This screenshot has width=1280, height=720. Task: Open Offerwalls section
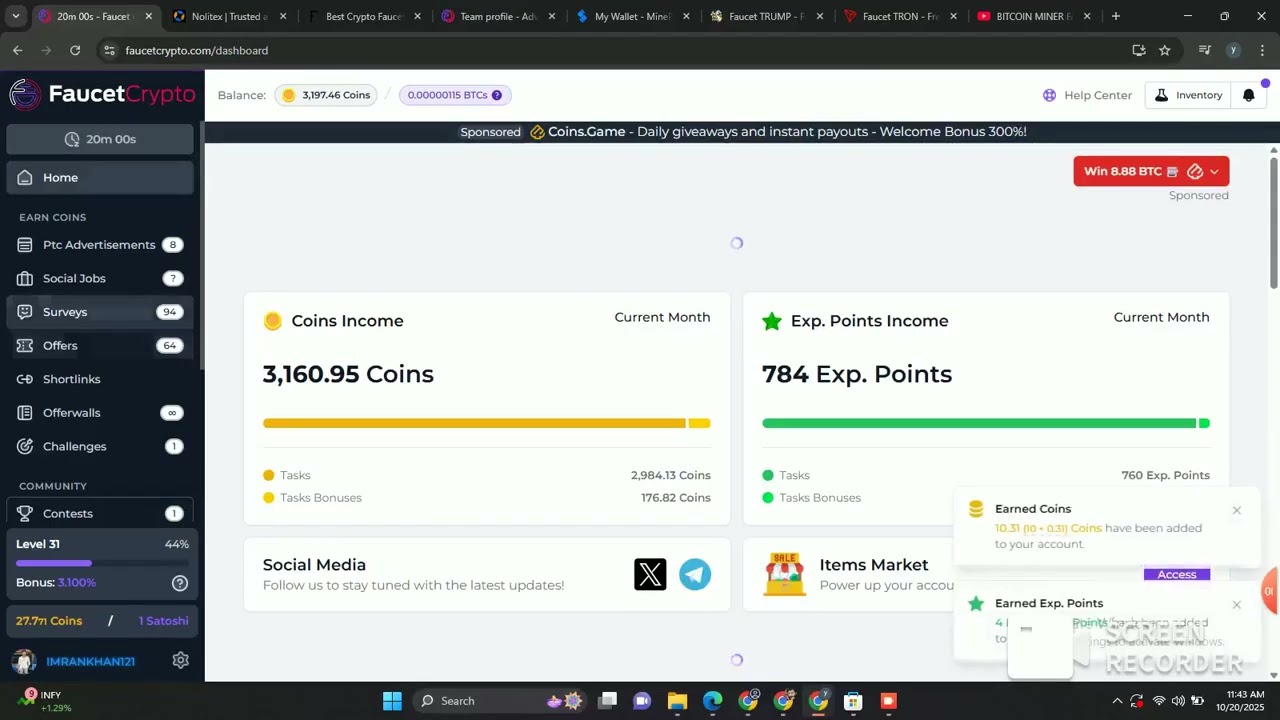coord(100,412)
